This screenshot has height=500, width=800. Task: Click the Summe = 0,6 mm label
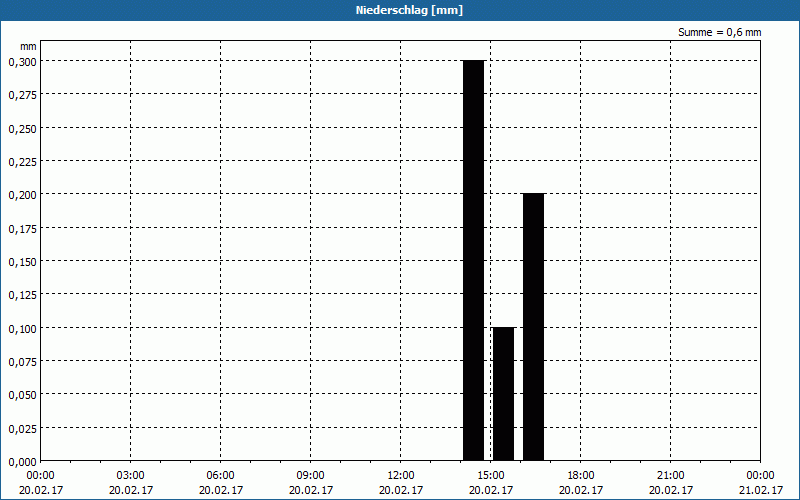719,32
